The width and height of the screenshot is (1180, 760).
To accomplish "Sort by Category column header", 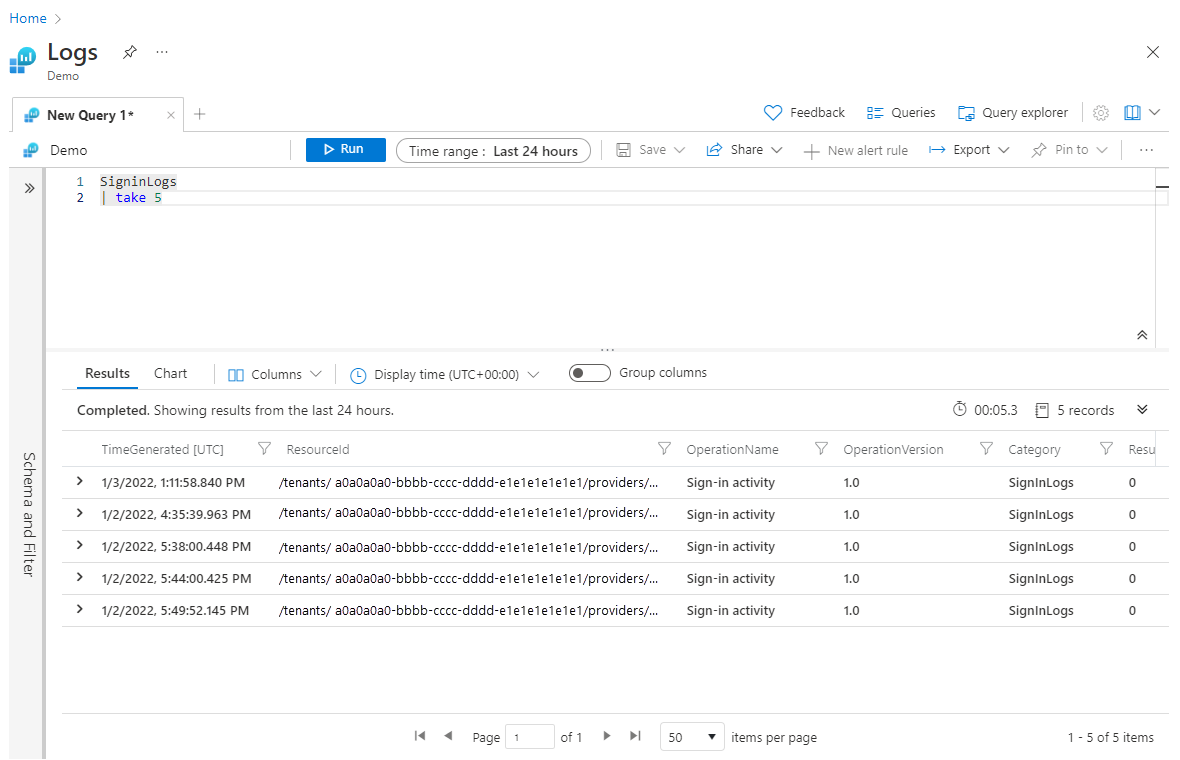I will [x=1034, y=449].
